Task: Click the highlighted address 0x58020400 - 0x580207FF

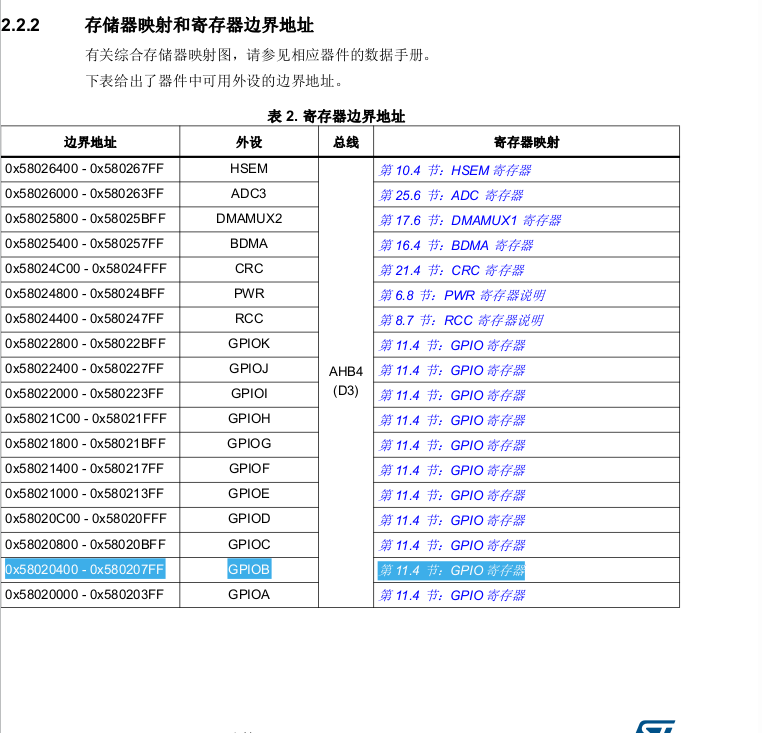Action: click(85, 570)
